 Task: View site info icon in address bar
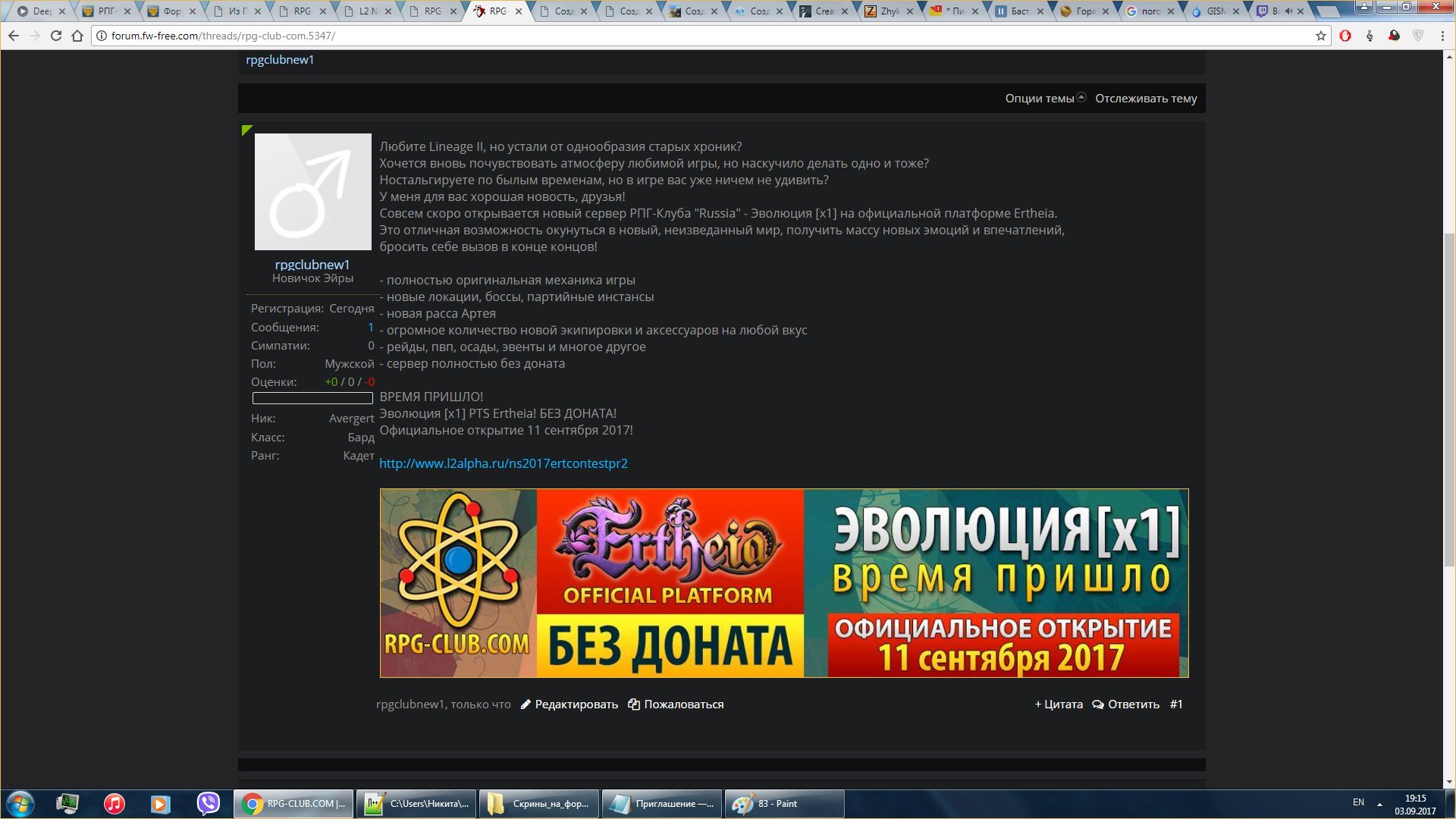pyautogui.click(x=102, y=36)
